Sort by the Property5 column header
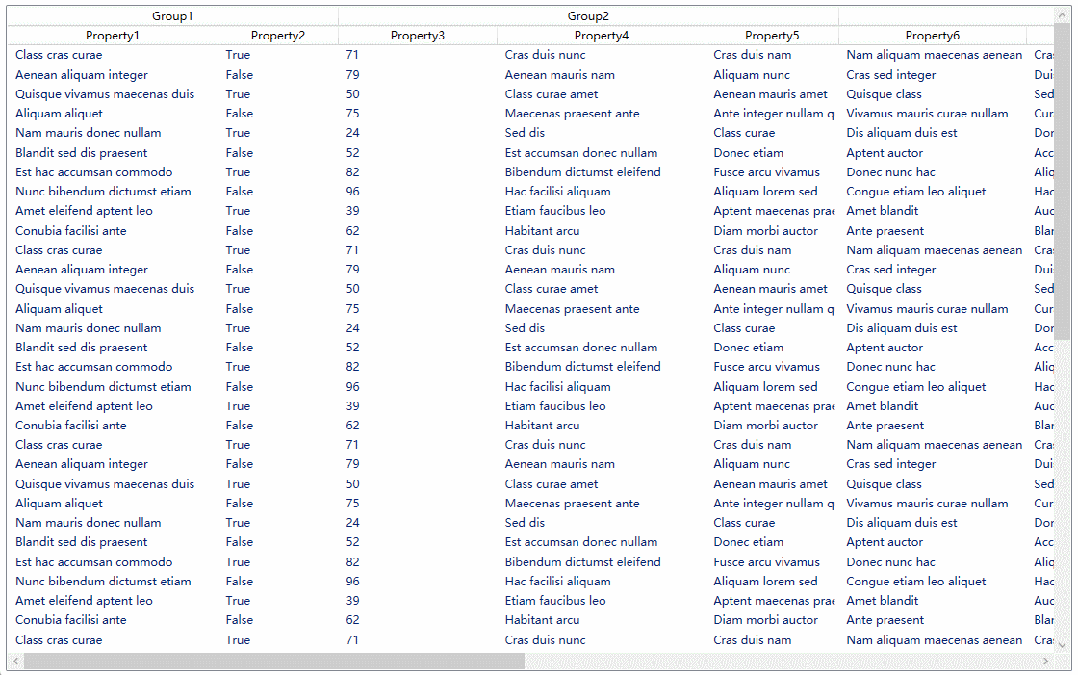 point(772,35)
